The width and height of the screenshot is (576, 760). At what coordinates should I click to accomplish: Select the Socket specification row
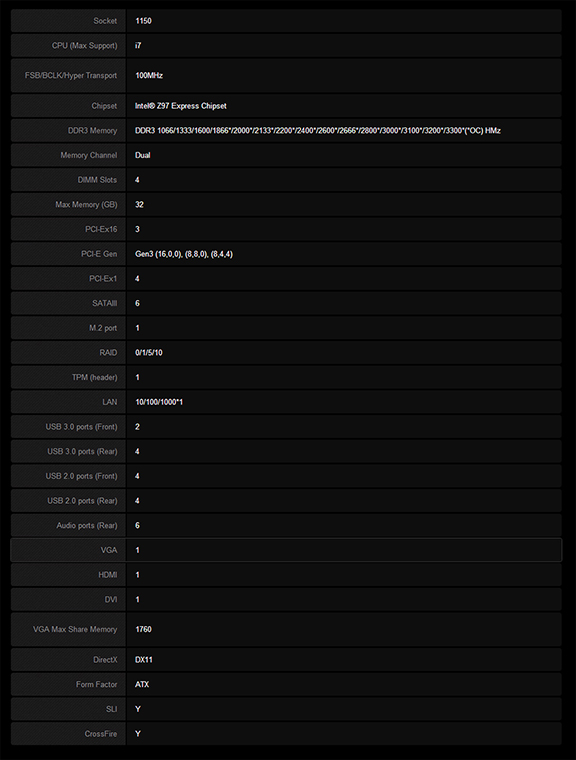286,21
